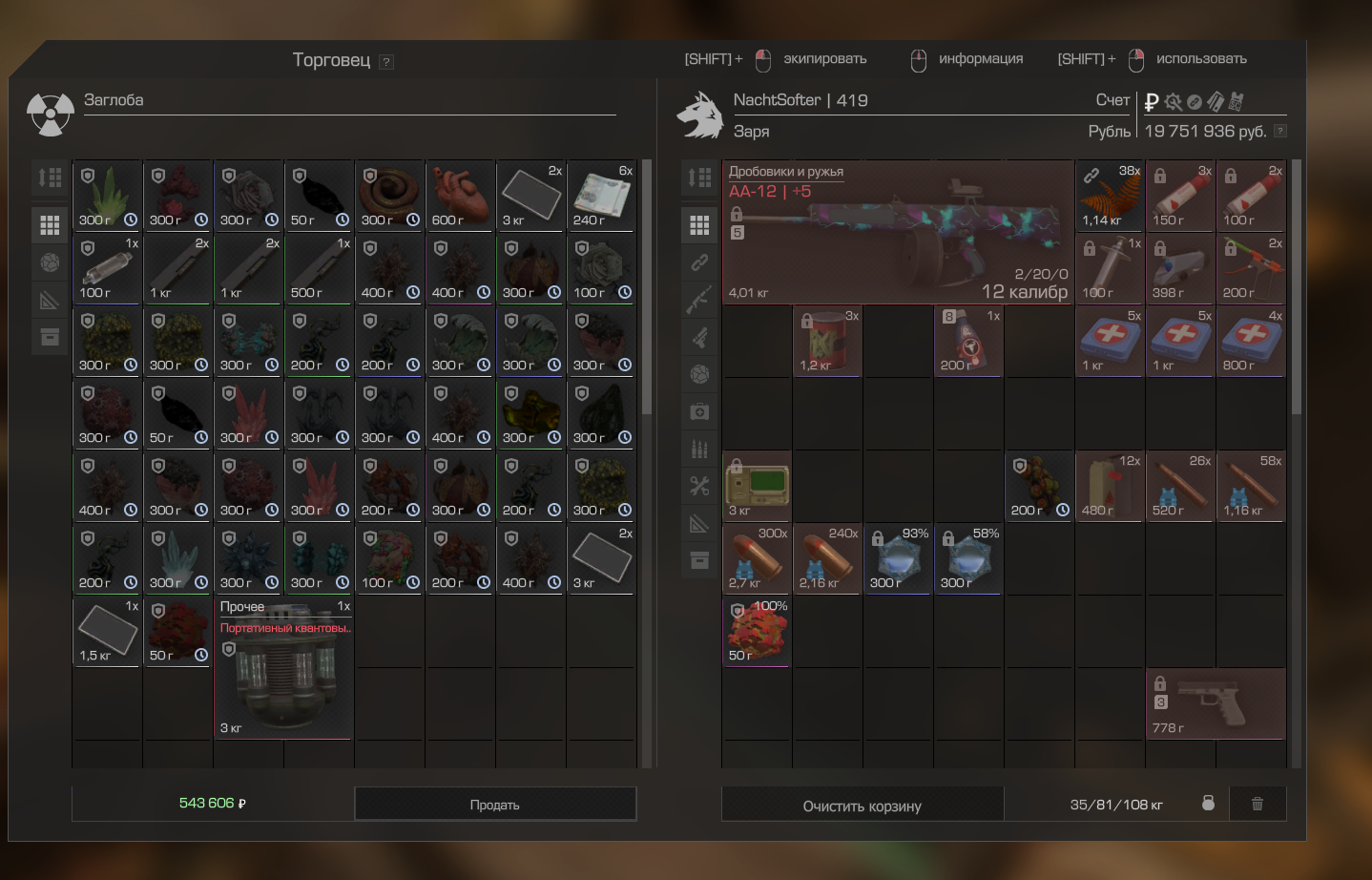
Task: Filter player inventory by storage box icon
Action: (x=699, y=560)
